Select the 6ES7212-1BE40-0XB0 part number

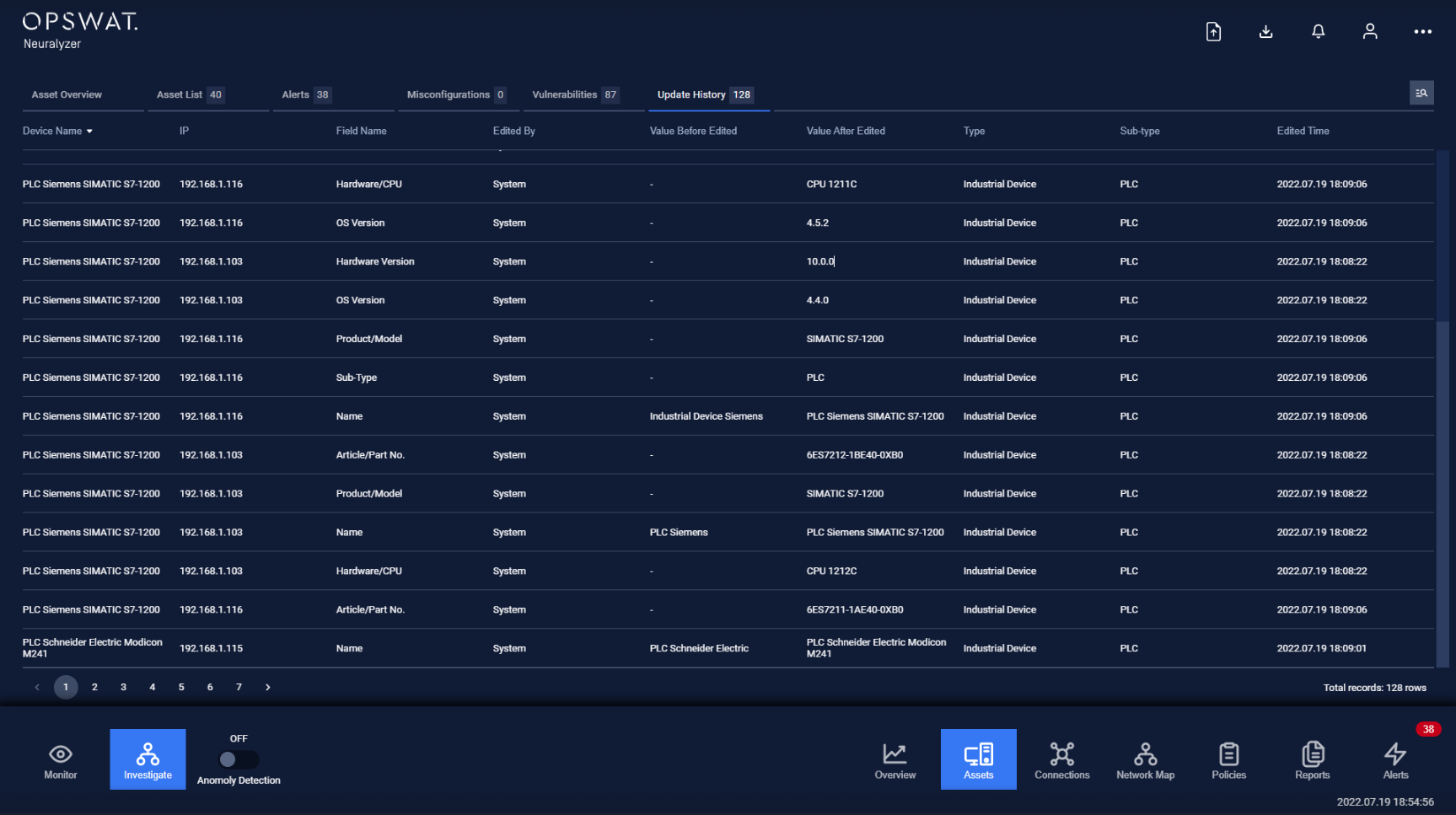click(x=854, y=455)
